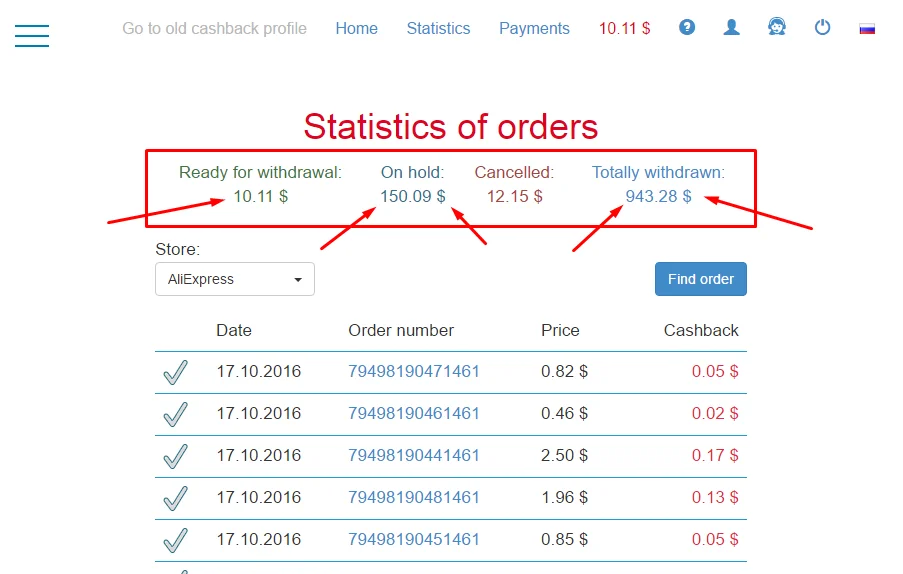Click the 150.09 $ on hold amount
The image size is (903, 574).
point(412,196)
